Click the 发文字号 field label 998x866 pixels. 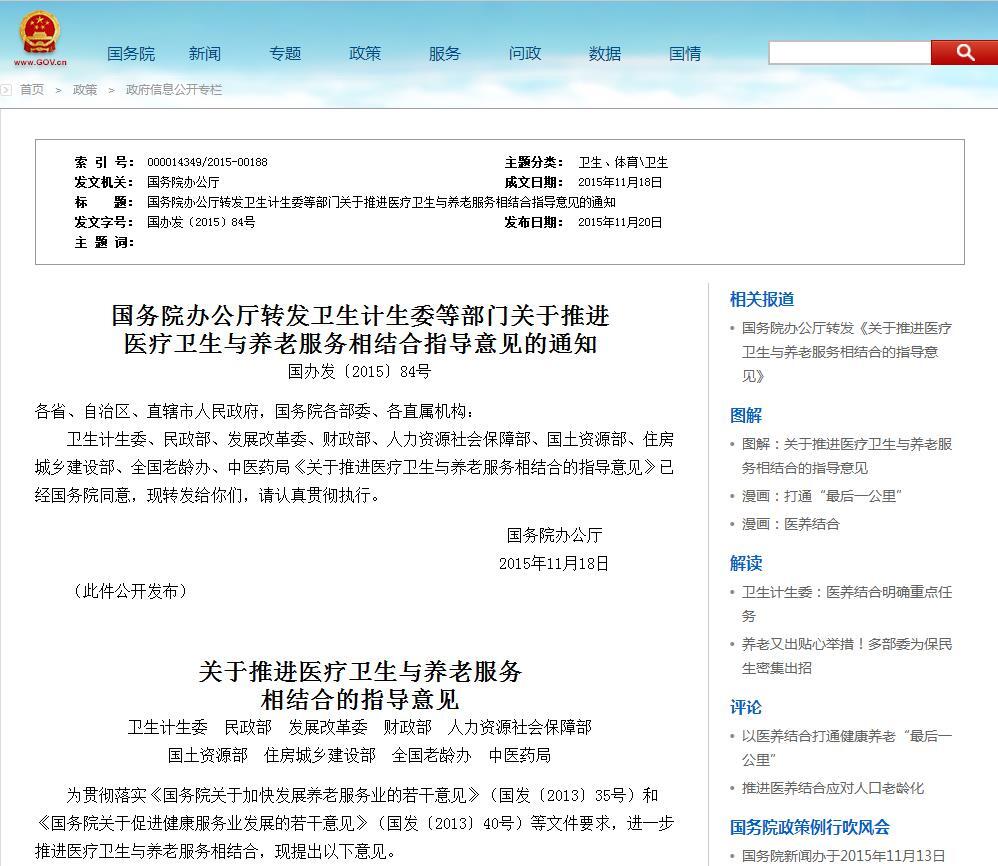[x=104, y=222]
